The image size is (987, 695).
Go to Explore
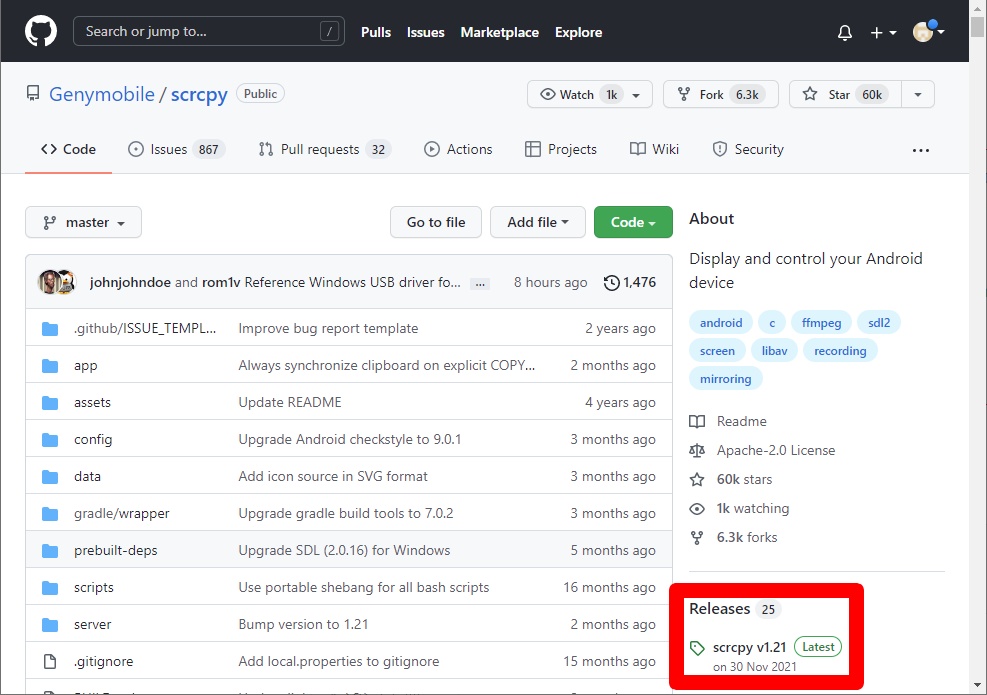[578, 32]
